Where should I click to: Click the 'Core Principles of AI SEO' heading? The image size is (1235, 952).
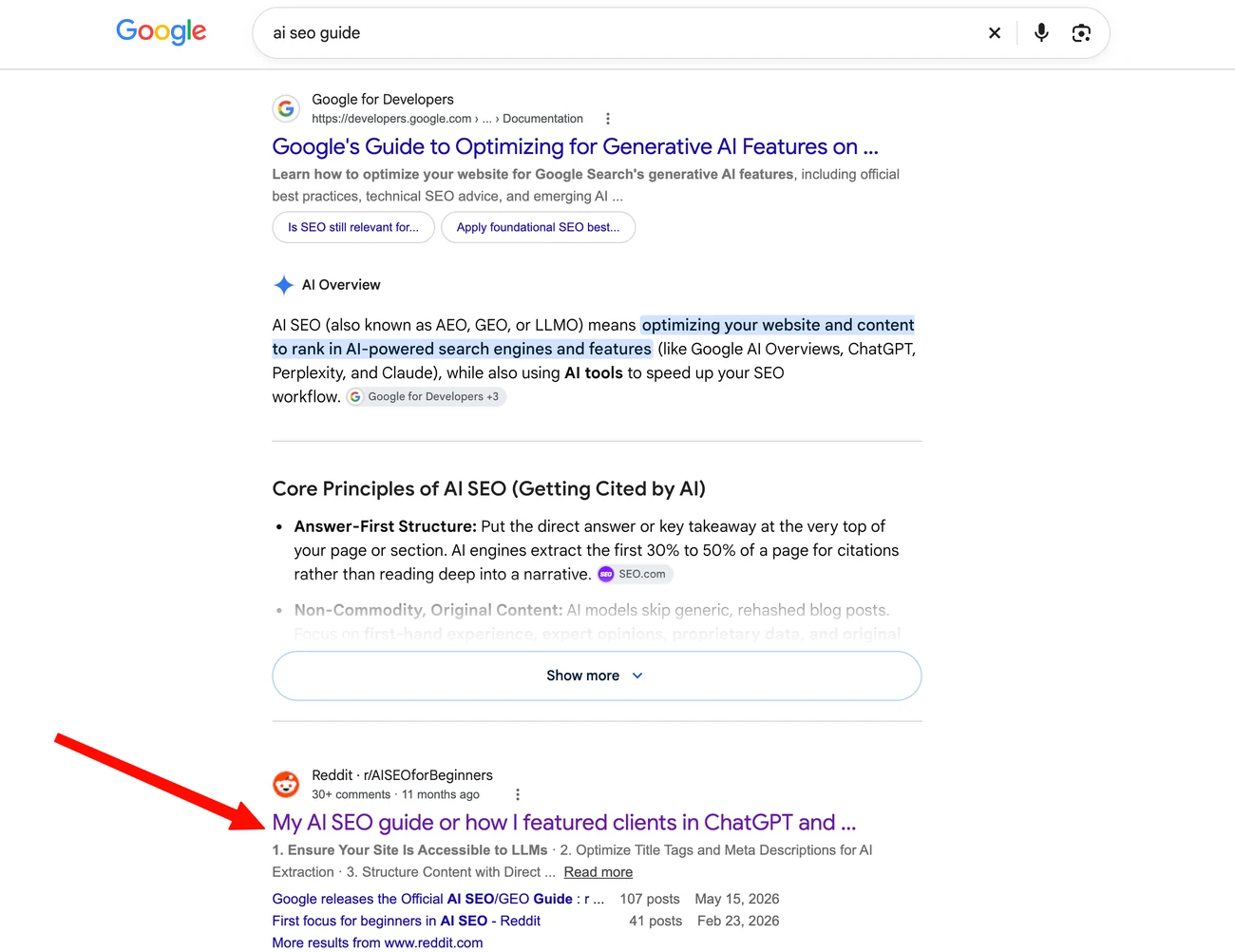pos(489,488)
